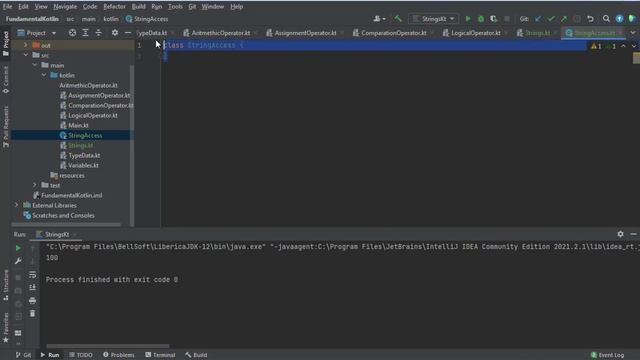
Task: Toggle the Structure side tool window
Action: click(5, 285)
